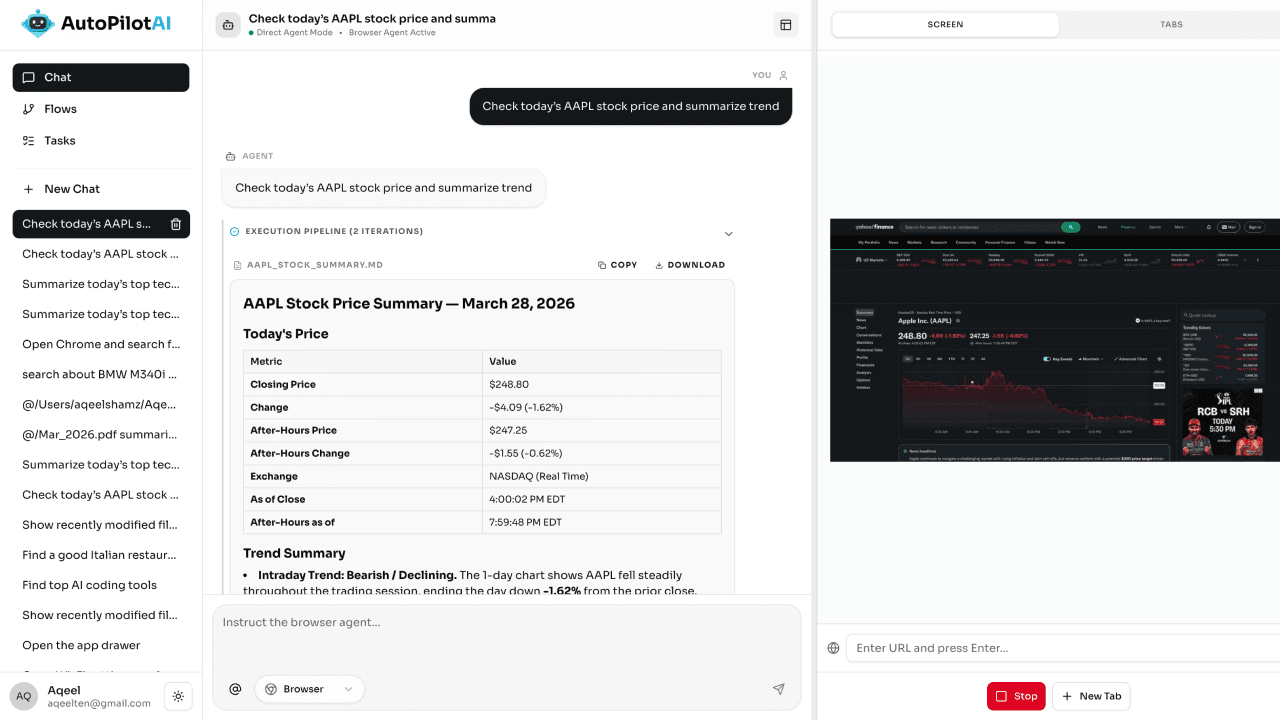Image resolution: width=1280 pixels, height=720 pixels.
Task: Click the 'Closing Price' table cell
Action: (363, 384)
